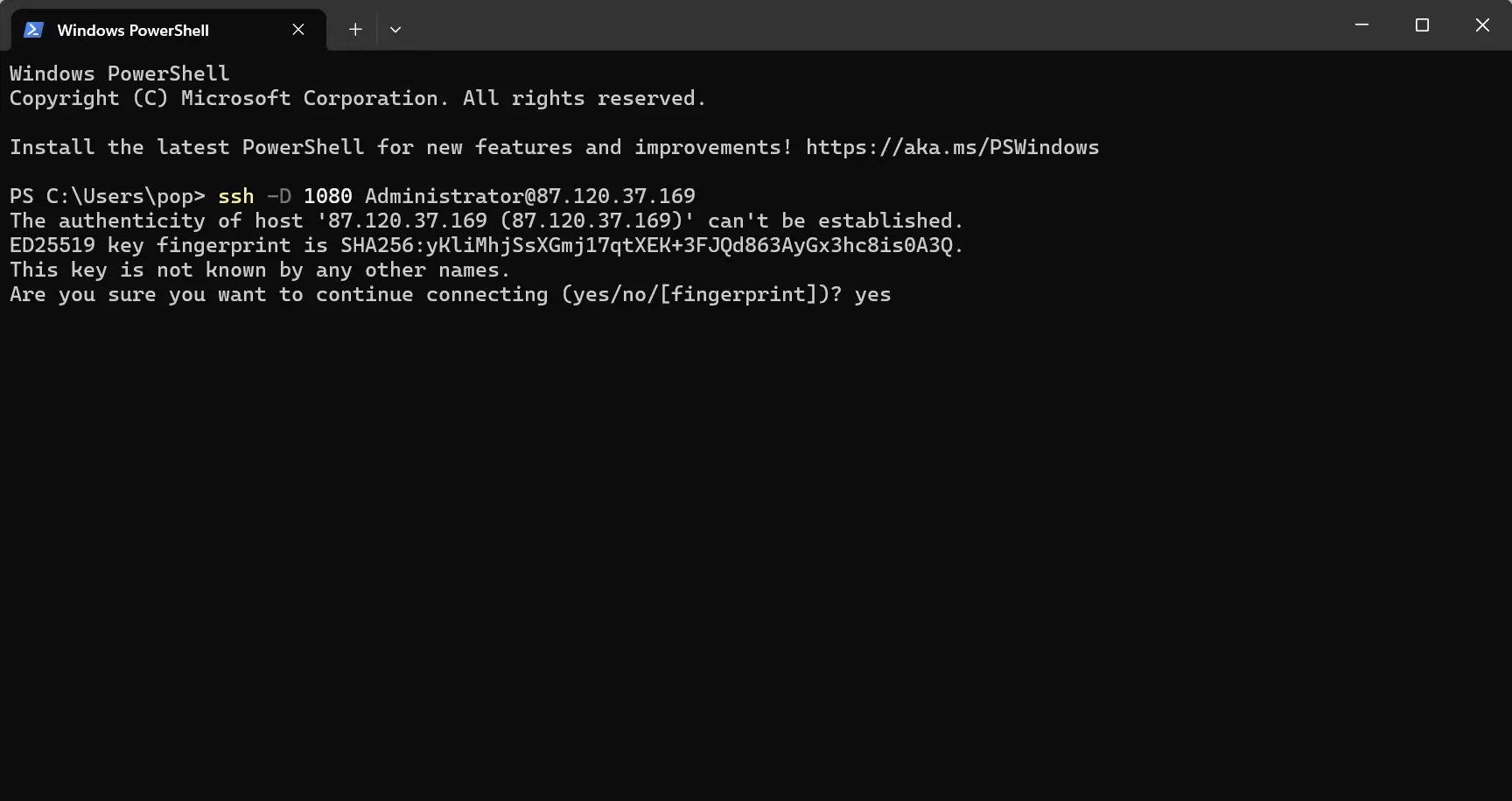
Task: Click the typed "yes" response at the prompt
Action: (x=872, y=294)
